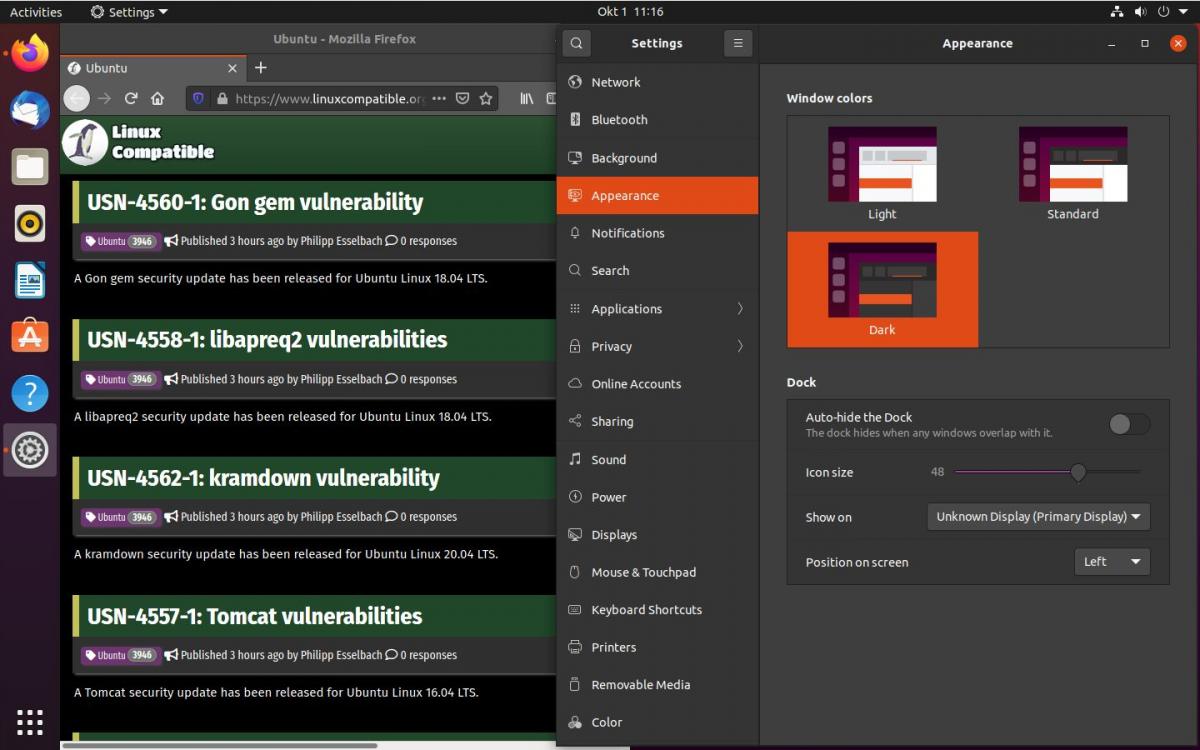Enable Auto-hide the Dock switch

[x=1129, y=424]
